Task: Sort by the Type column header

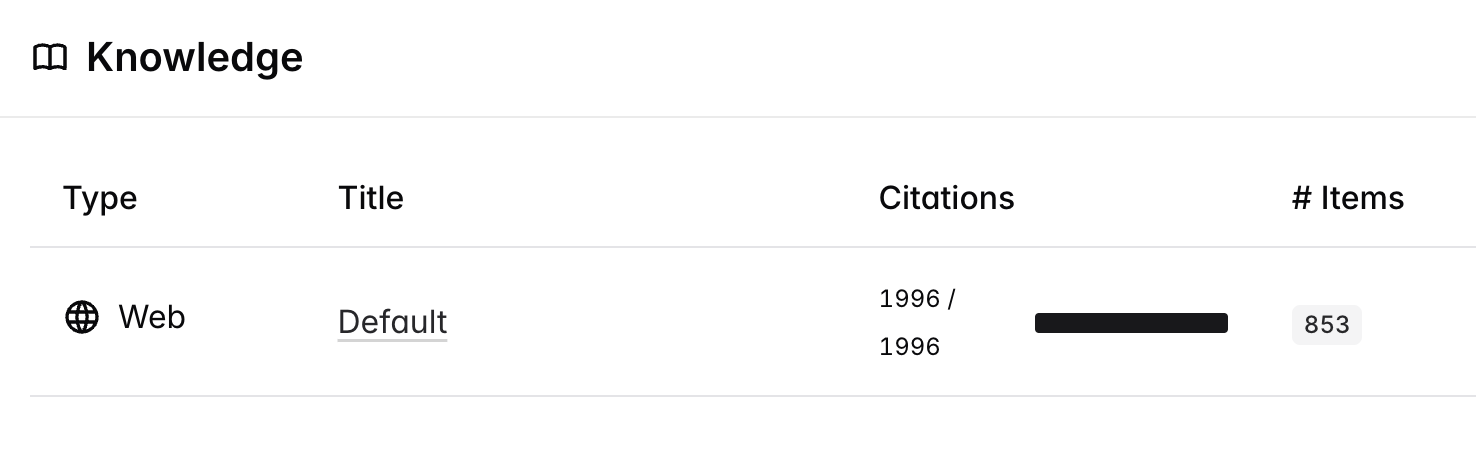Action: [x=100, y=198]
